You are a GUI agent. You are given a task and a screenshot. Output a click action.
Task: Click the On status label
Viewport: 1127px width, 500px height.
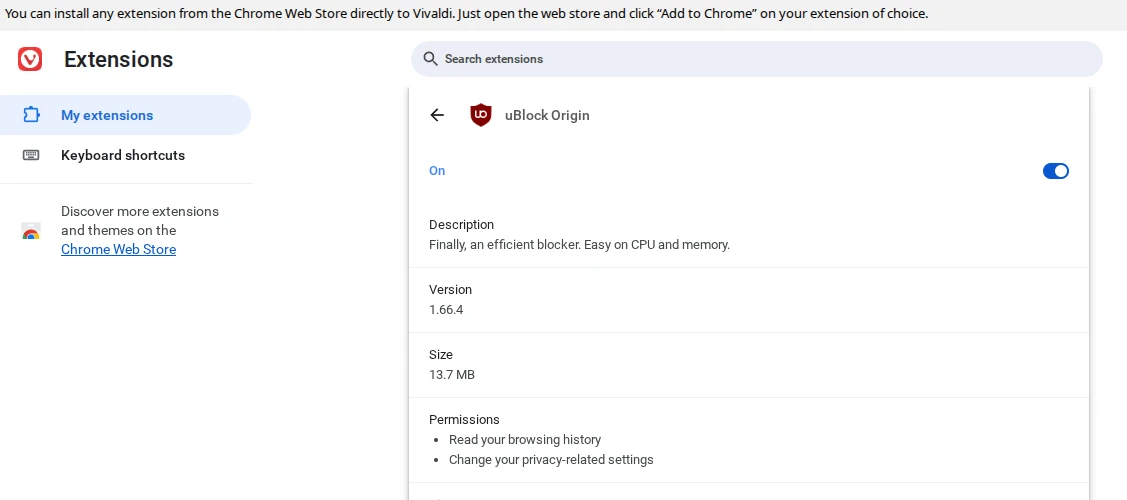tap(437, 171)
